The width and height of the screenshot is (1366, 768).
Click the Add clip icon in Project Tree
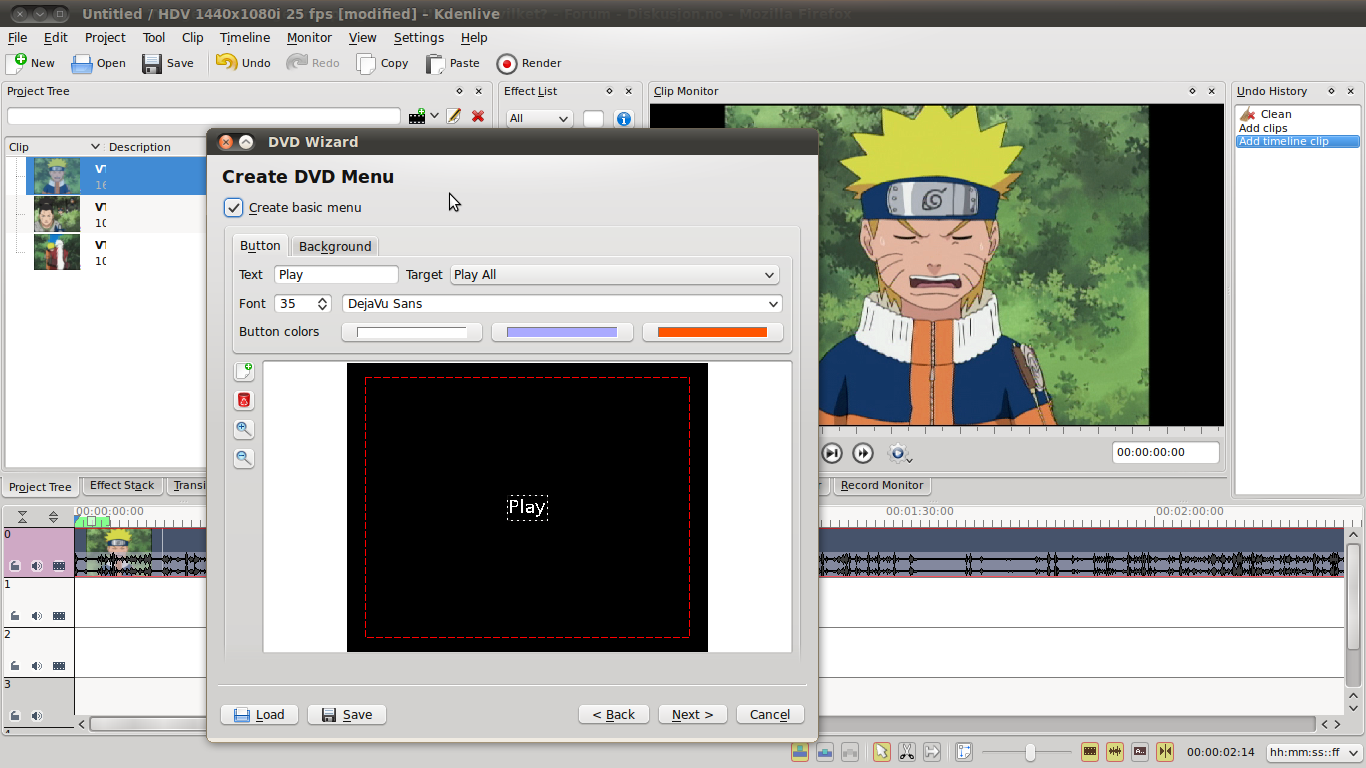(x=417, y=116)
